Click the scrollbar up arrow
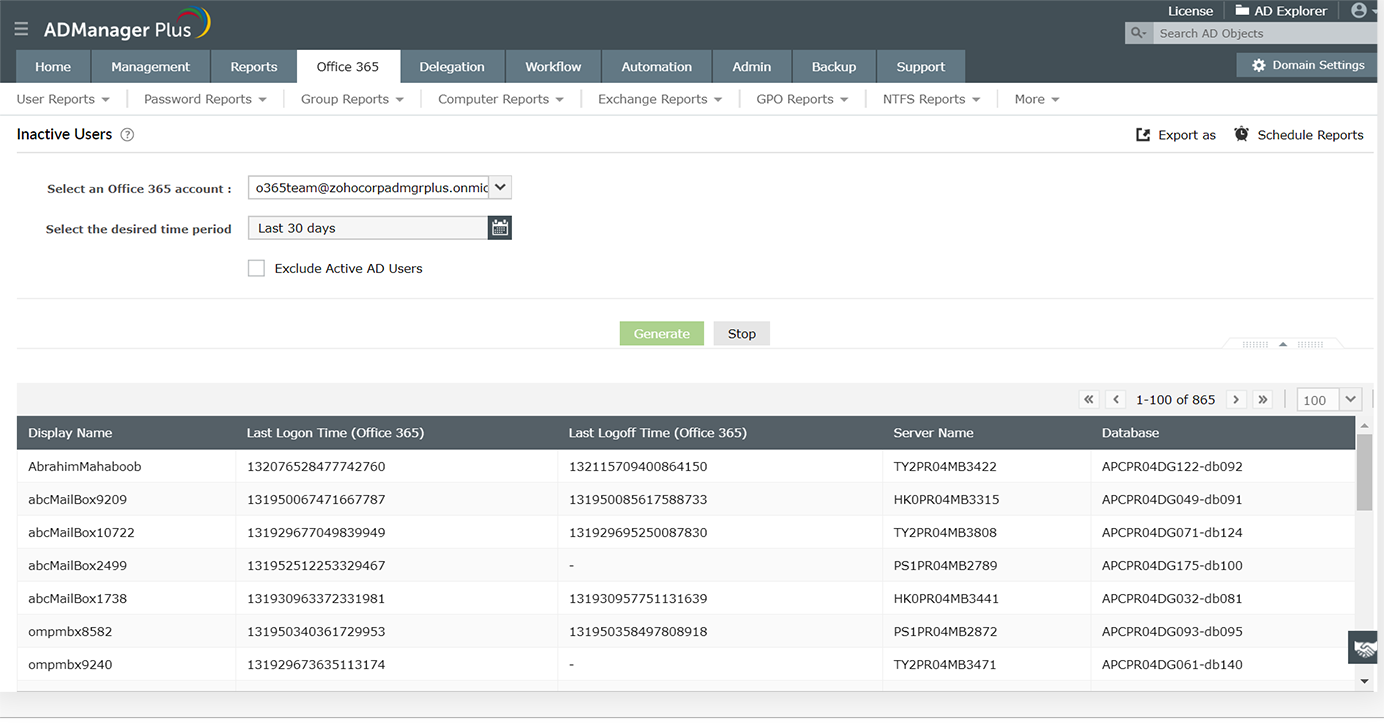The image size is (1384, 723). [x=1365, y=426]
